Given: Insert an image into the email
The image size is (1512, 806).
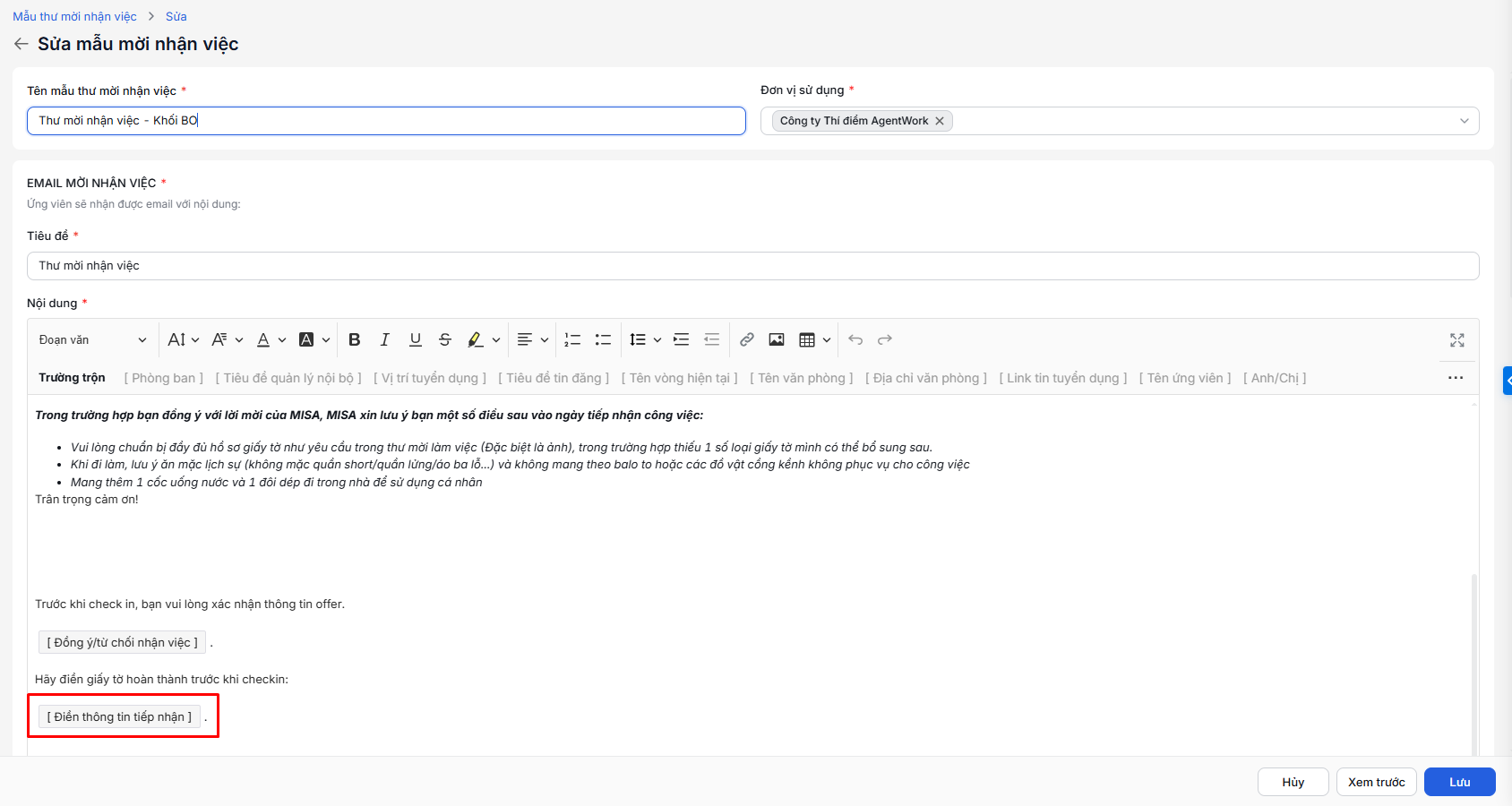Looking at the screenshot, I should [x=777, y=339].
